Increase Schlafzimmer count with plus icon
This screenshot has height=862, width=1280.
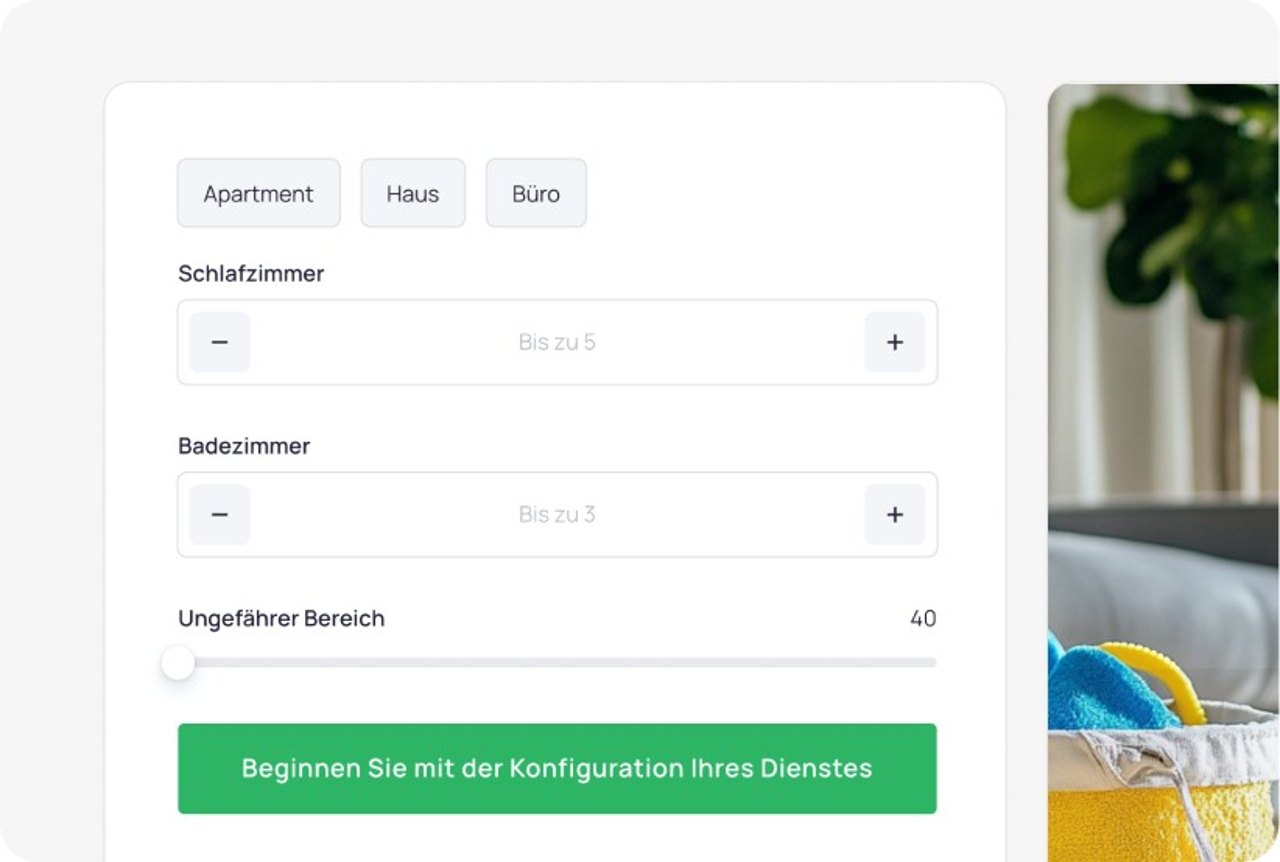point(895,342)
